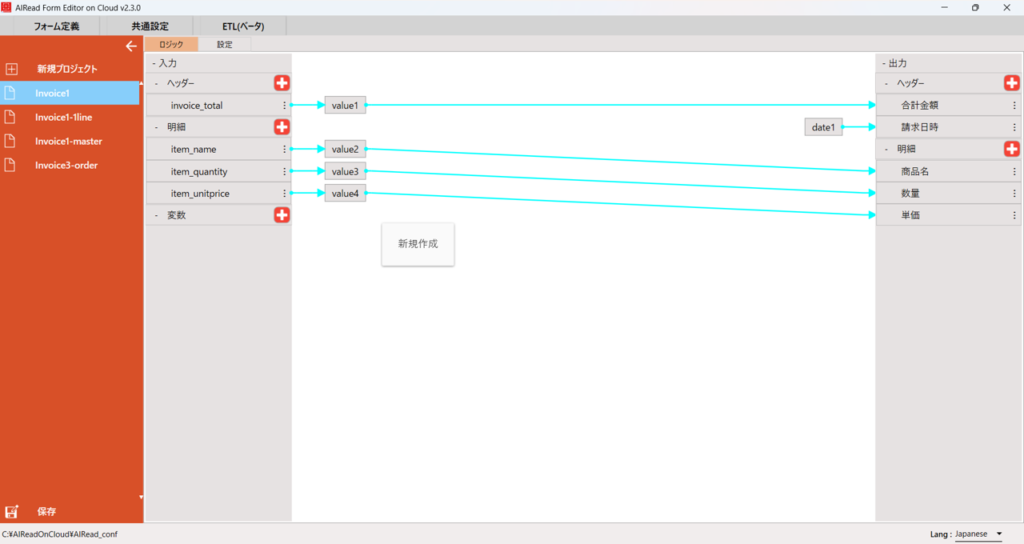1024x544 pixels.
Task: Open the three-dot menu for 合計金額
Action: pyautogui.click(x=1014, y=105)
